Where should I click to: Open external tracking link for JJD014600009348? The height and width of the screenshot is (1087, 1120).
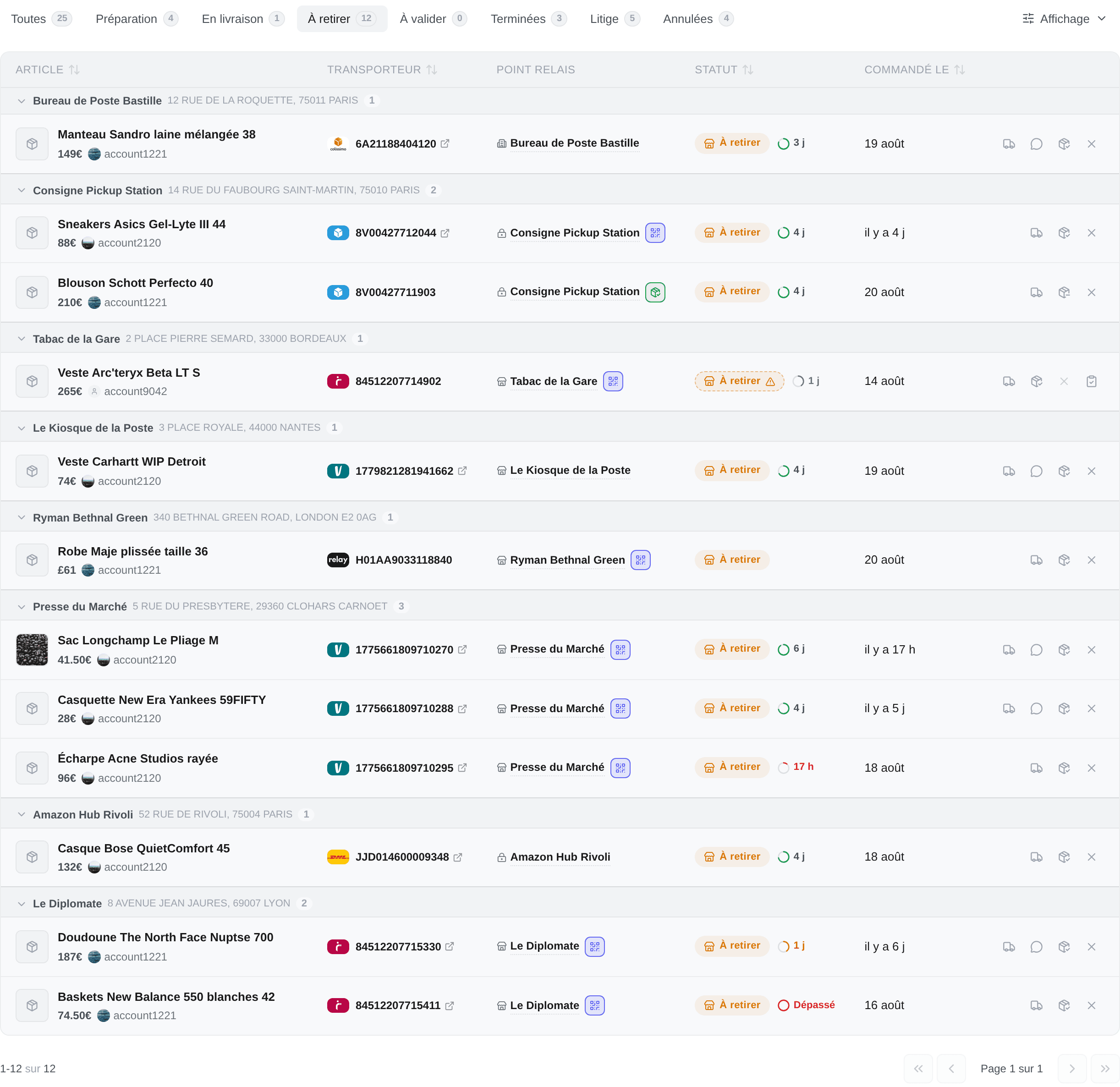tap(458, 857)
